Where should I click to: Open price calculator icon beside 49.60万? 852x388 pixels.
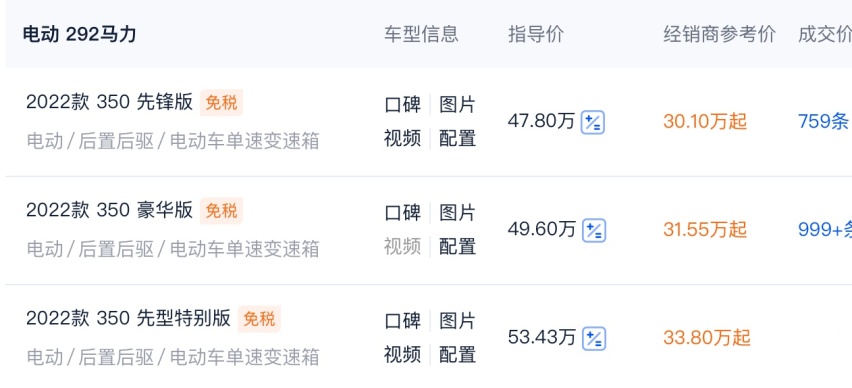click(x=594, y=230)
